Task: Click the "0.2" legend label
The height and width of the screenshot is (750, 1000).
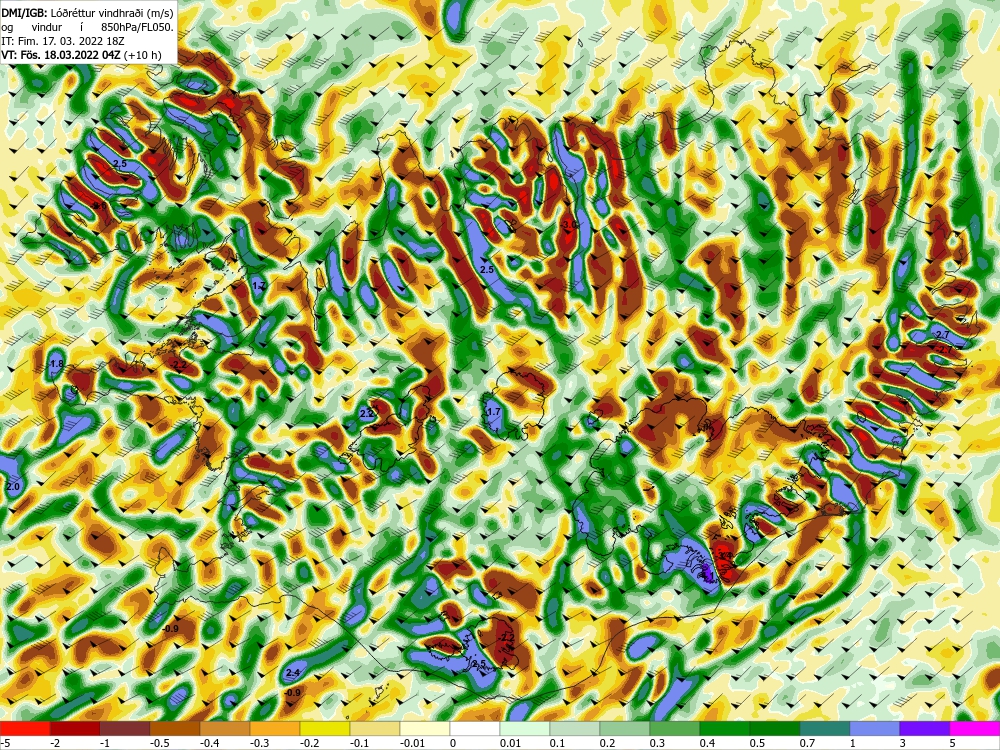Action: click(607, 743)
